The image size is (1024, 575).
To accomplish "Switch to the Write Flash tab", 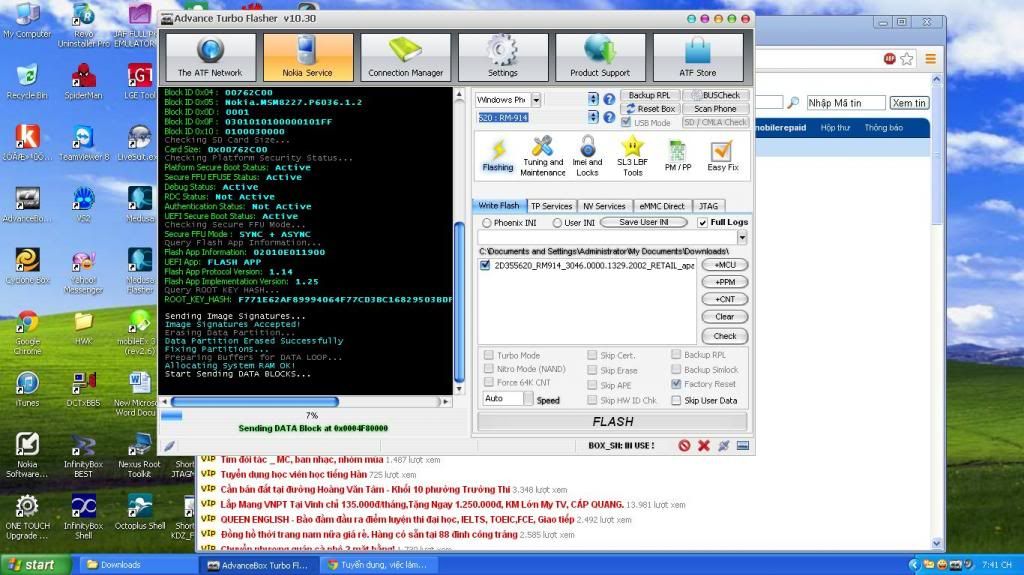I will 499,205.
